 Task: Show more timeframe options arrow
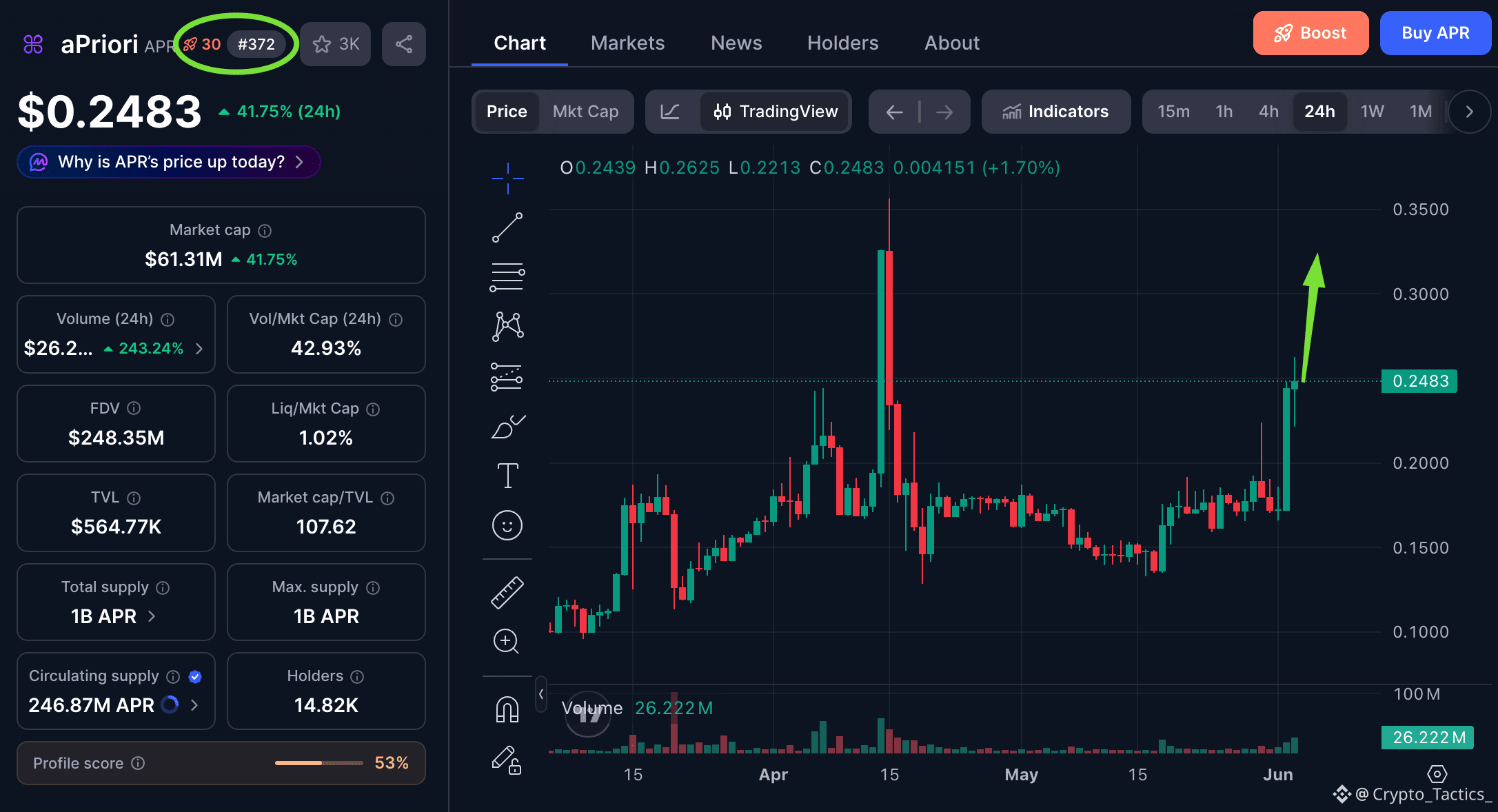click(1470, 112)
